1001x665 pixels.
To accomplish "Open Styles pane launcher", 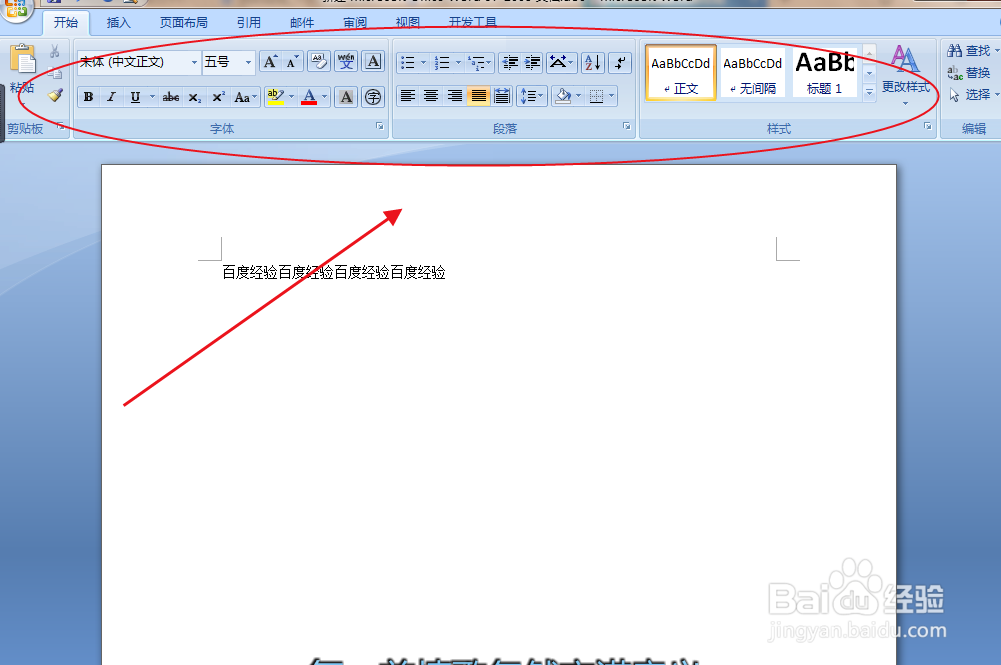I will click(x=928, y=126).
